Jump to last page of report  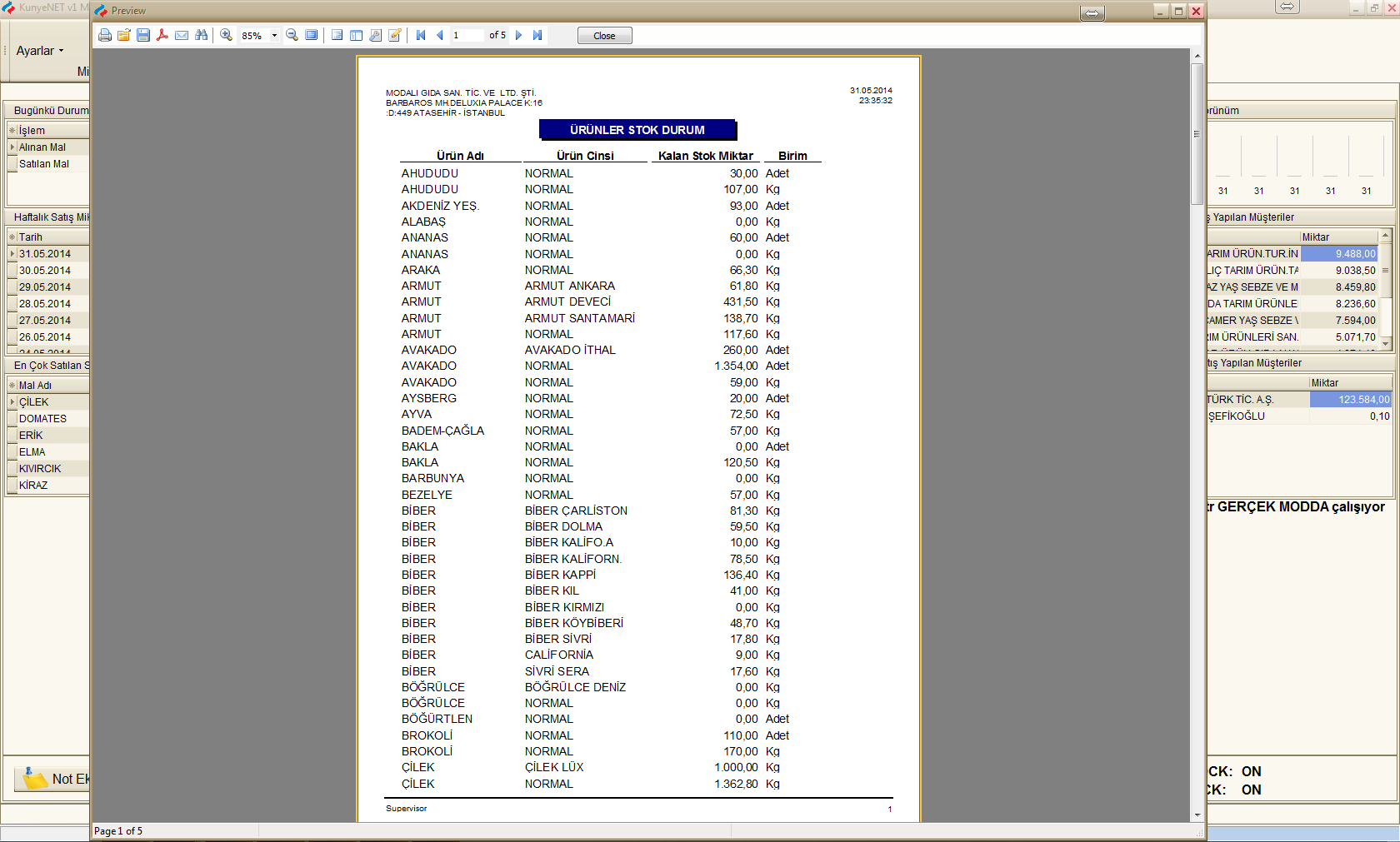click(x=537, y=35)
